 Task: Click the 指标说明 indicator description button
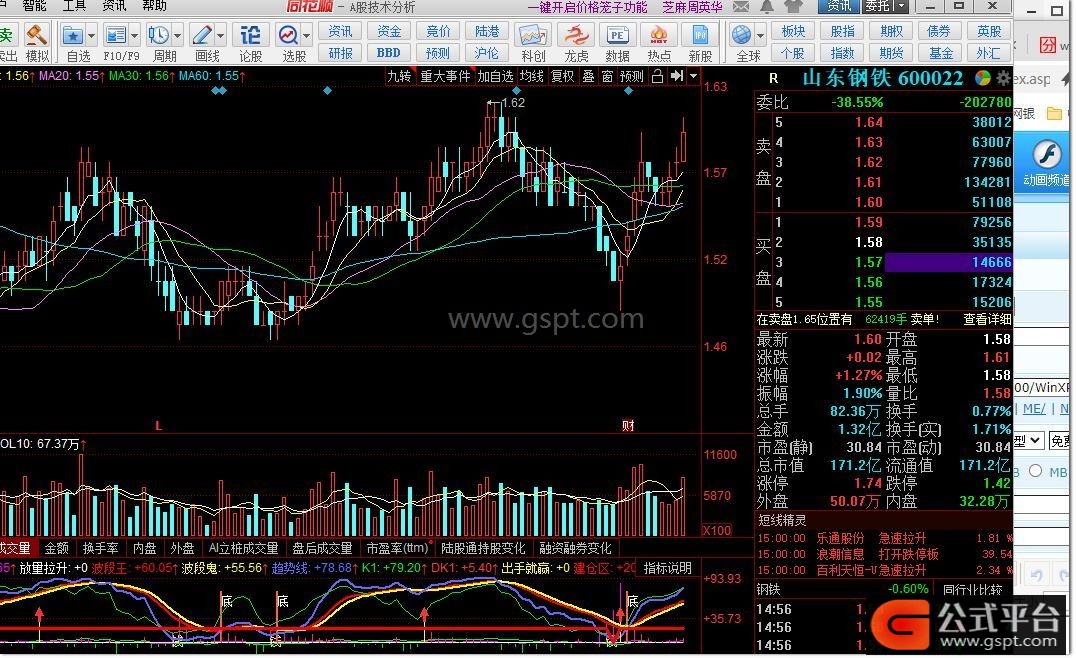coord(667,568)
